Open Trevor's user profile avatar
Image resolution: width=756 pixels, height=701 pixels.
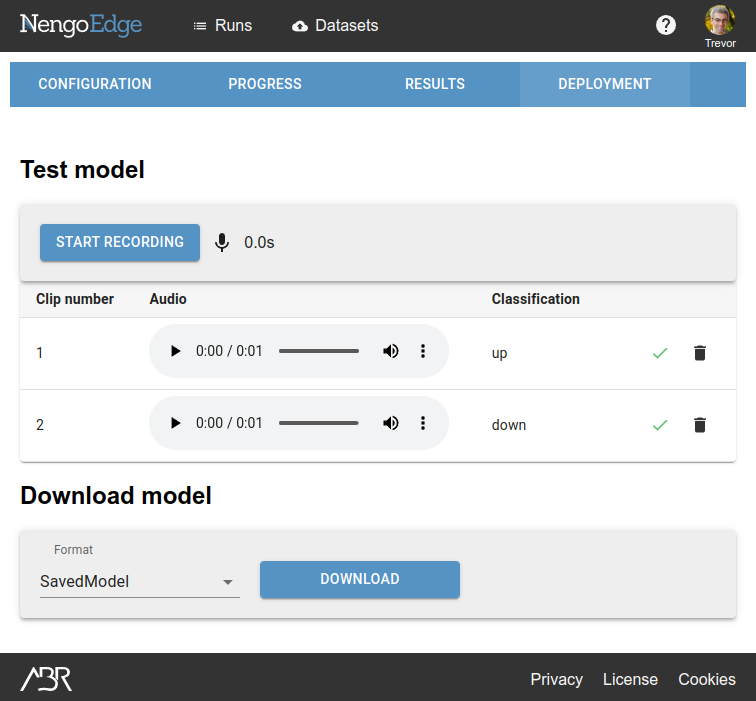click(720, 20)
